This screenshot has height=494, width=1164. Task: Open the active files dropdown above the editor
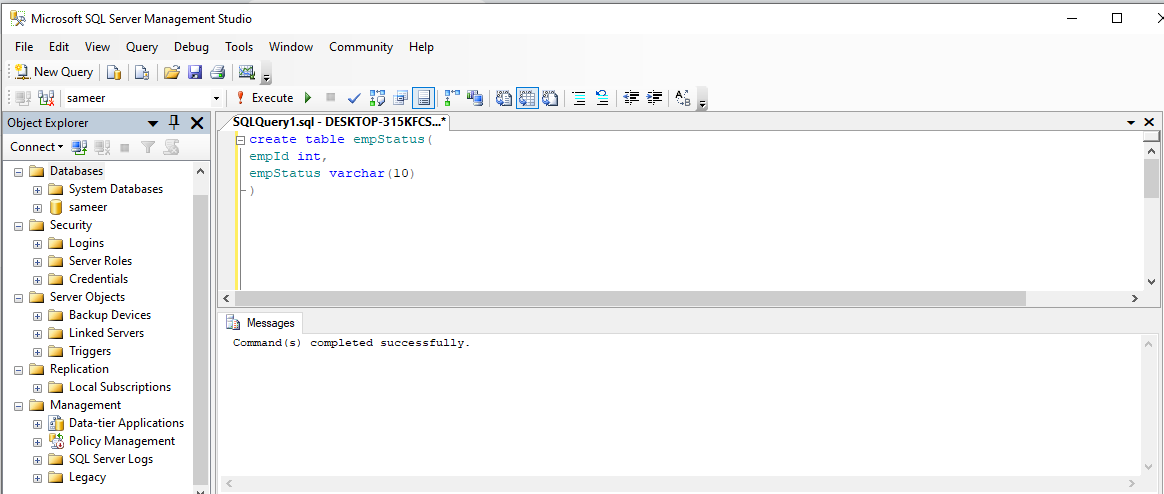click(x=1131, y=123)
